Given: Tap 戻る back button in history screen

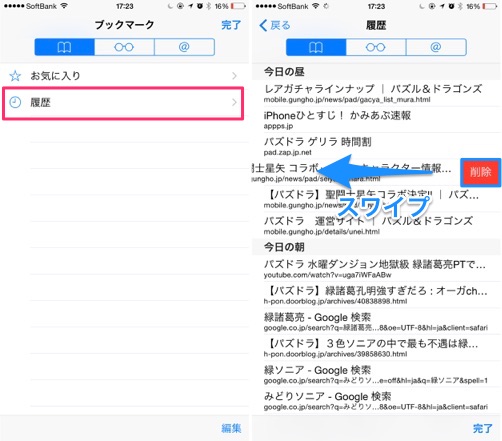Looking at the screenshot, I should (275, 25).
